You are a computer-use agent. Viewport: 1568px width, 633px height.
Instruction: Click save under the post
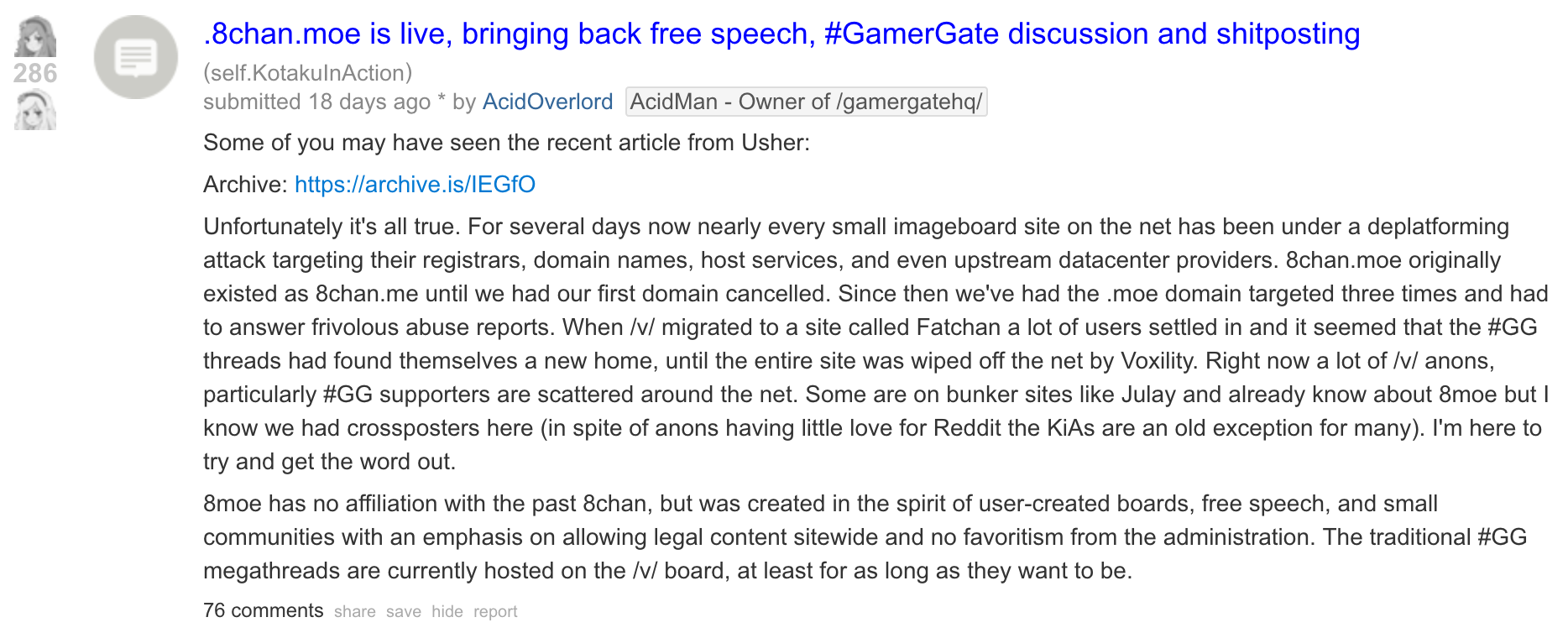(404, 612)
